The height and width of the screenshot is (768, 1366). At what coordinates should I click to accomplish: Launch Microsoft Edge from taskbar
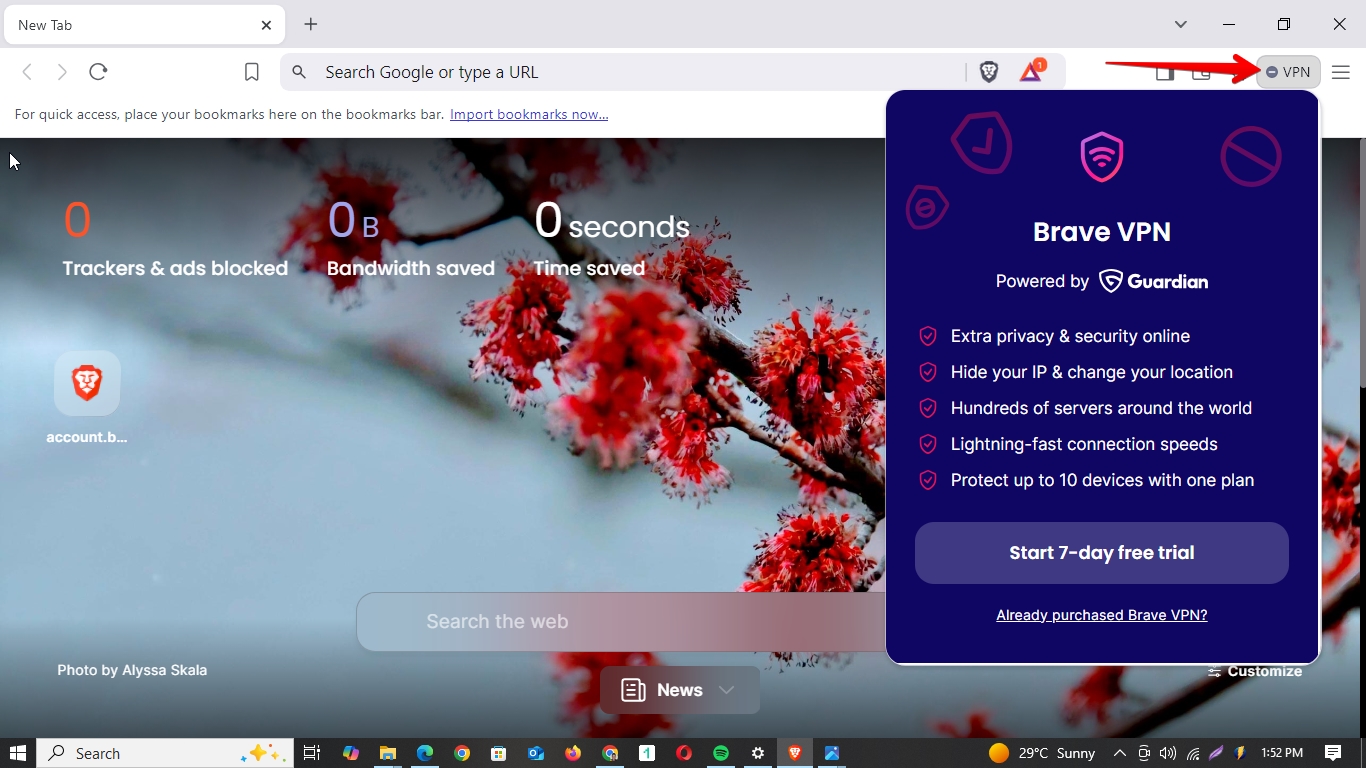425,753
